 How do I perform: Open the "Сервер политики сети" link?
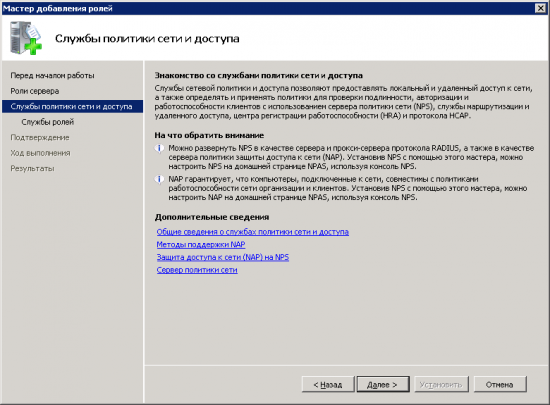click(x=197, y=270)
